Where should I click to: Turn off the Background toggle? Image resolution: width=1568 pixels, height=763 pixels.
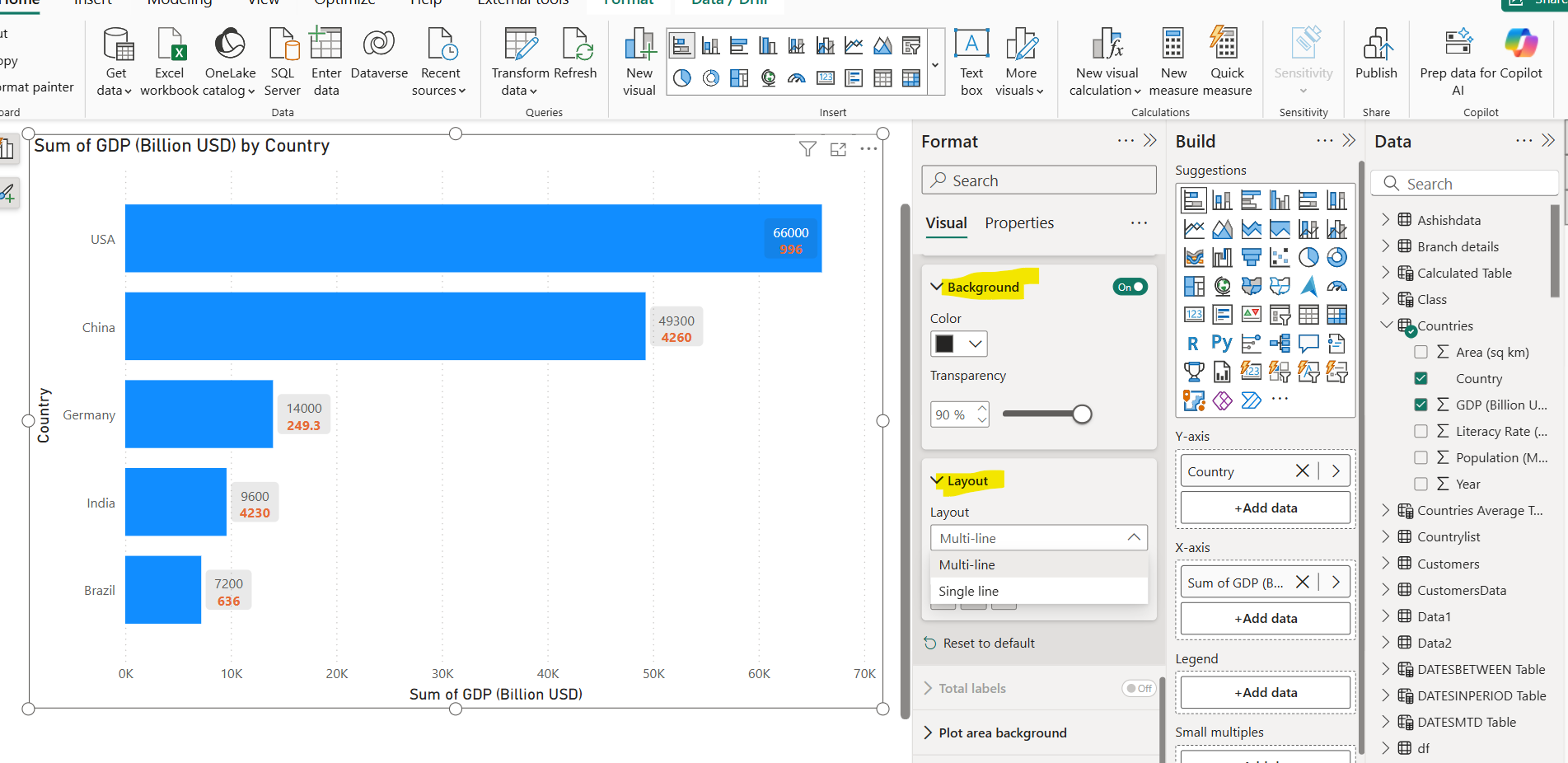point(1130,287)
